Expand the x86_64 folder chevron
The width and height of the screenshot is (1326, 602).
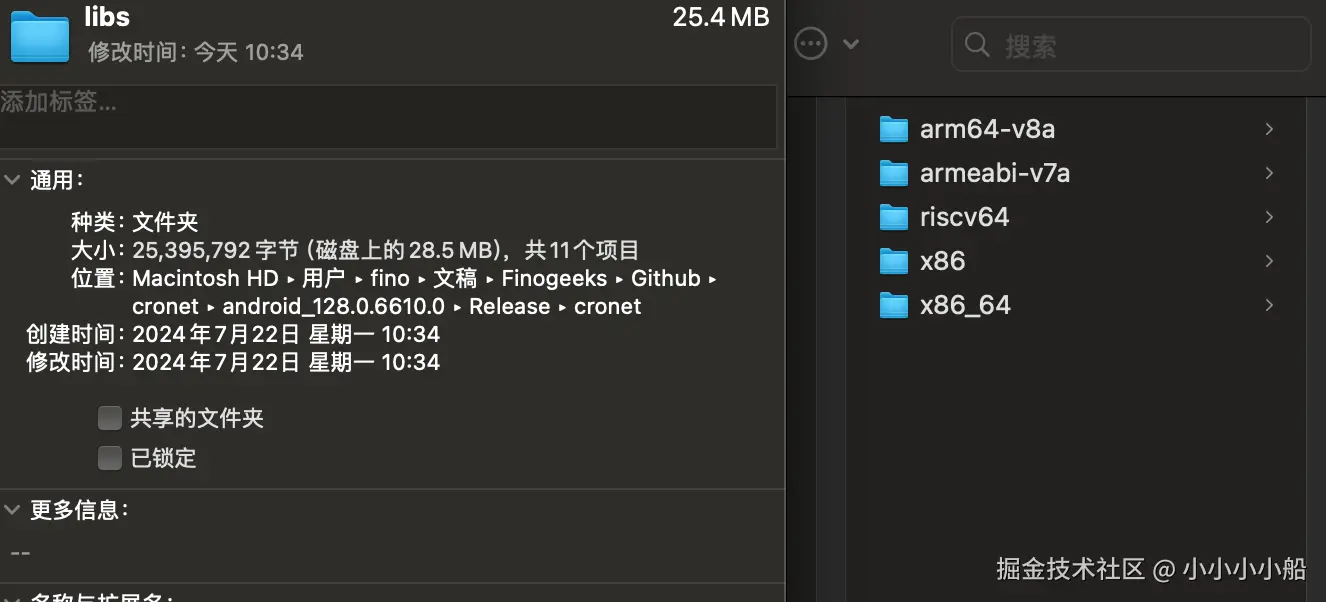(1269, 305)
